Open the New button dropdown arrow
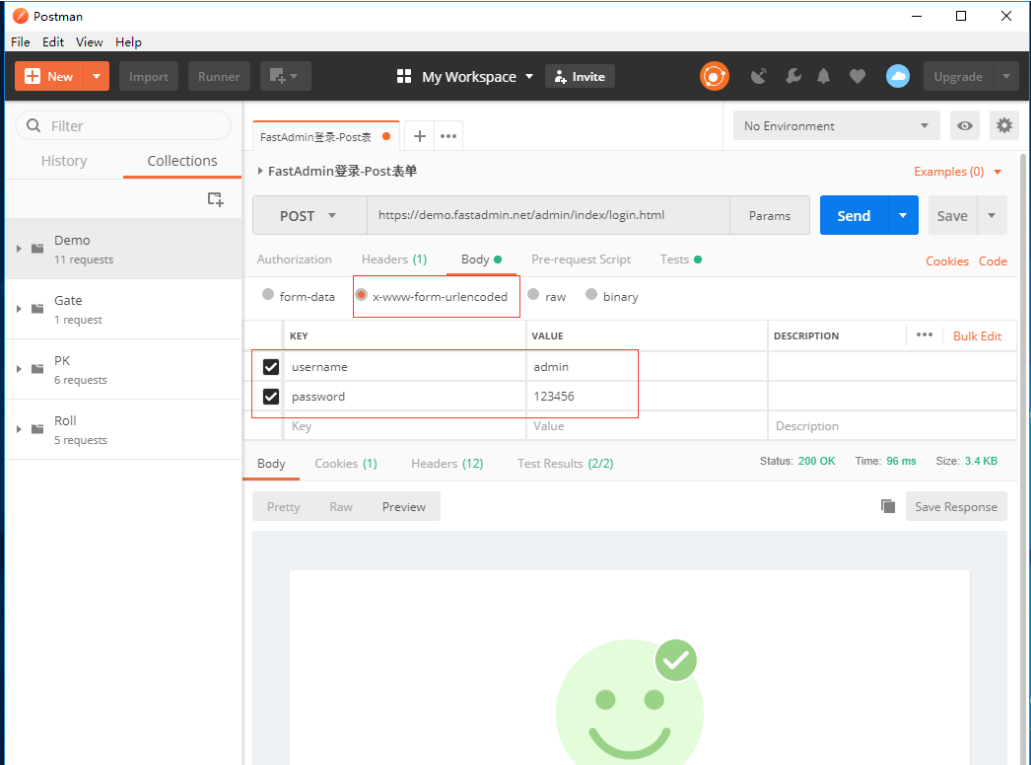Screen dimensions: 1031x765 [x=97, y=76]
